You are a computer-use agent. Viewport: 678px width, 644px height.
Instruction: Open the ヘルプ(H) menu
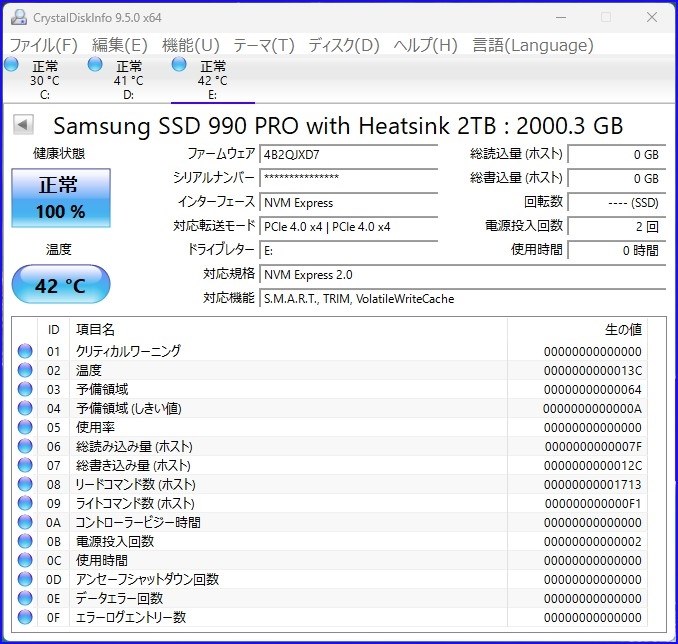425,45
